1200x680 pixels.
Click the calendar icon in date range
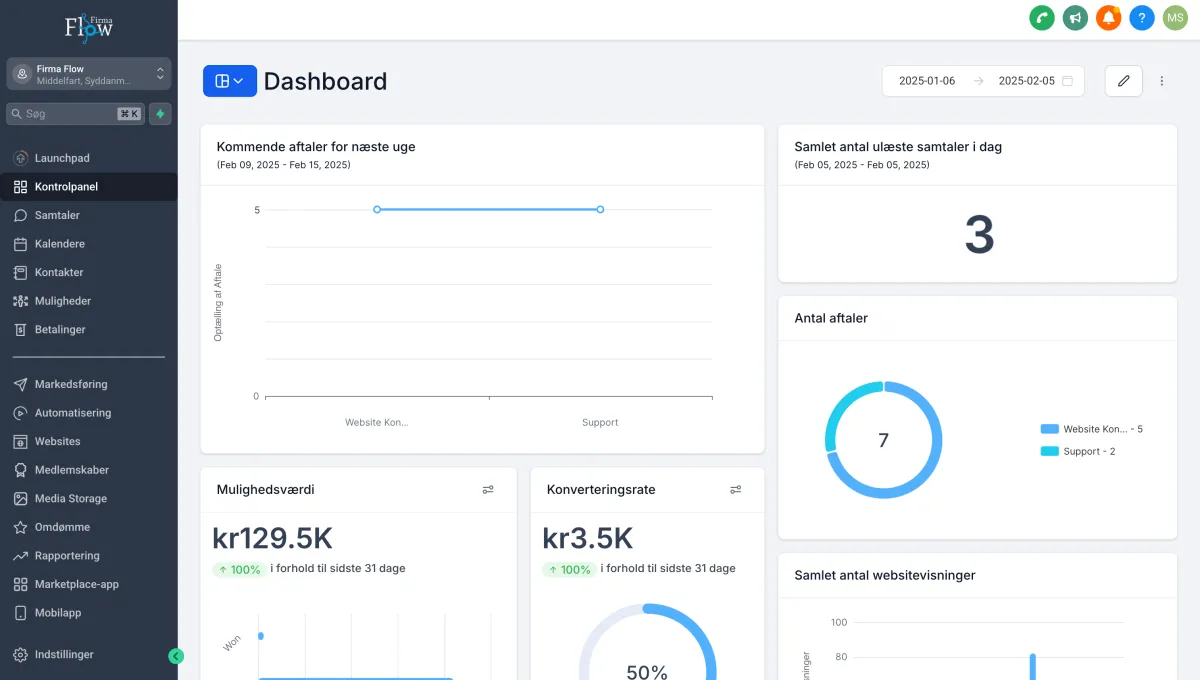click(1067, 81)
